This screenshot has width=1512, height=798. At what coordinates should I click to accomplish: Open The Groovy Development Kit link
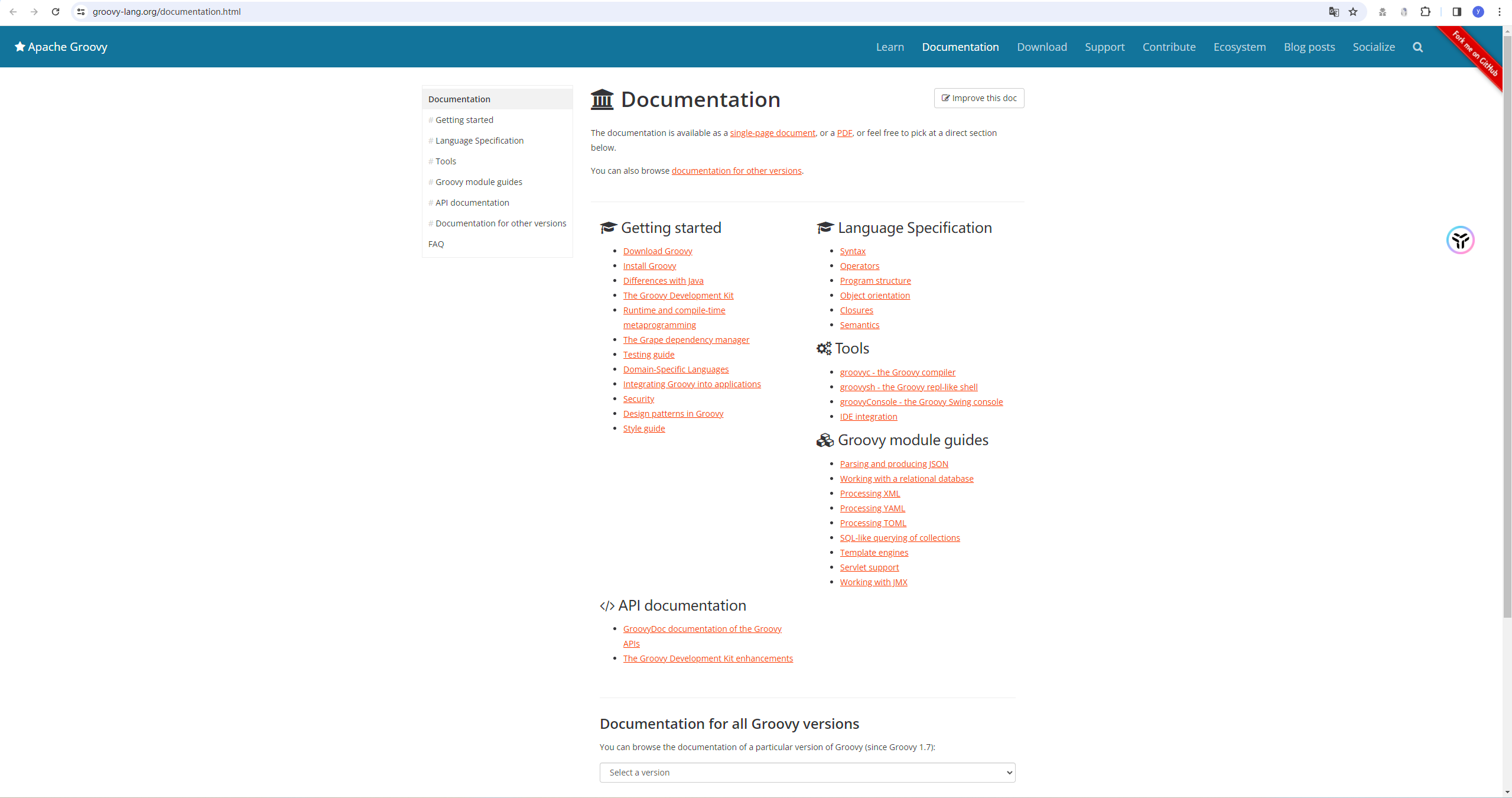coord(678,296)
